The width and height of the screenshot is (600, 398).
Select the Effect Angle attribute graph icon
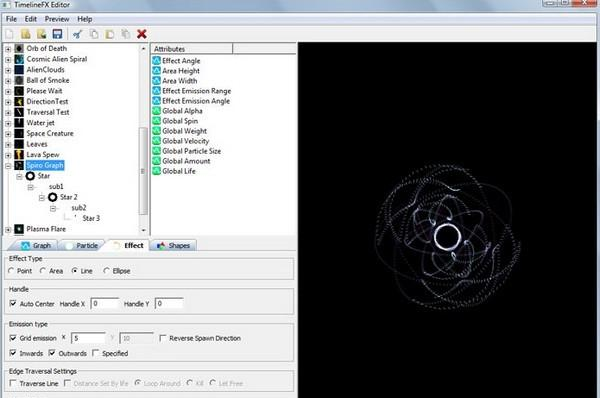tap(156, 60)
